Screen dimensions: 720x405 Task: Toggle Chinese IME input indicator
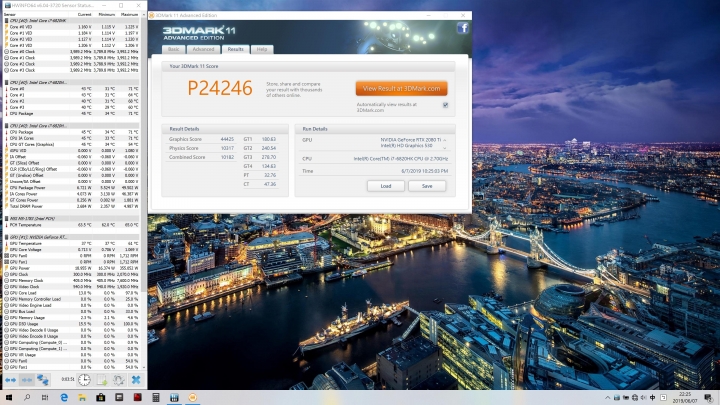652,398
